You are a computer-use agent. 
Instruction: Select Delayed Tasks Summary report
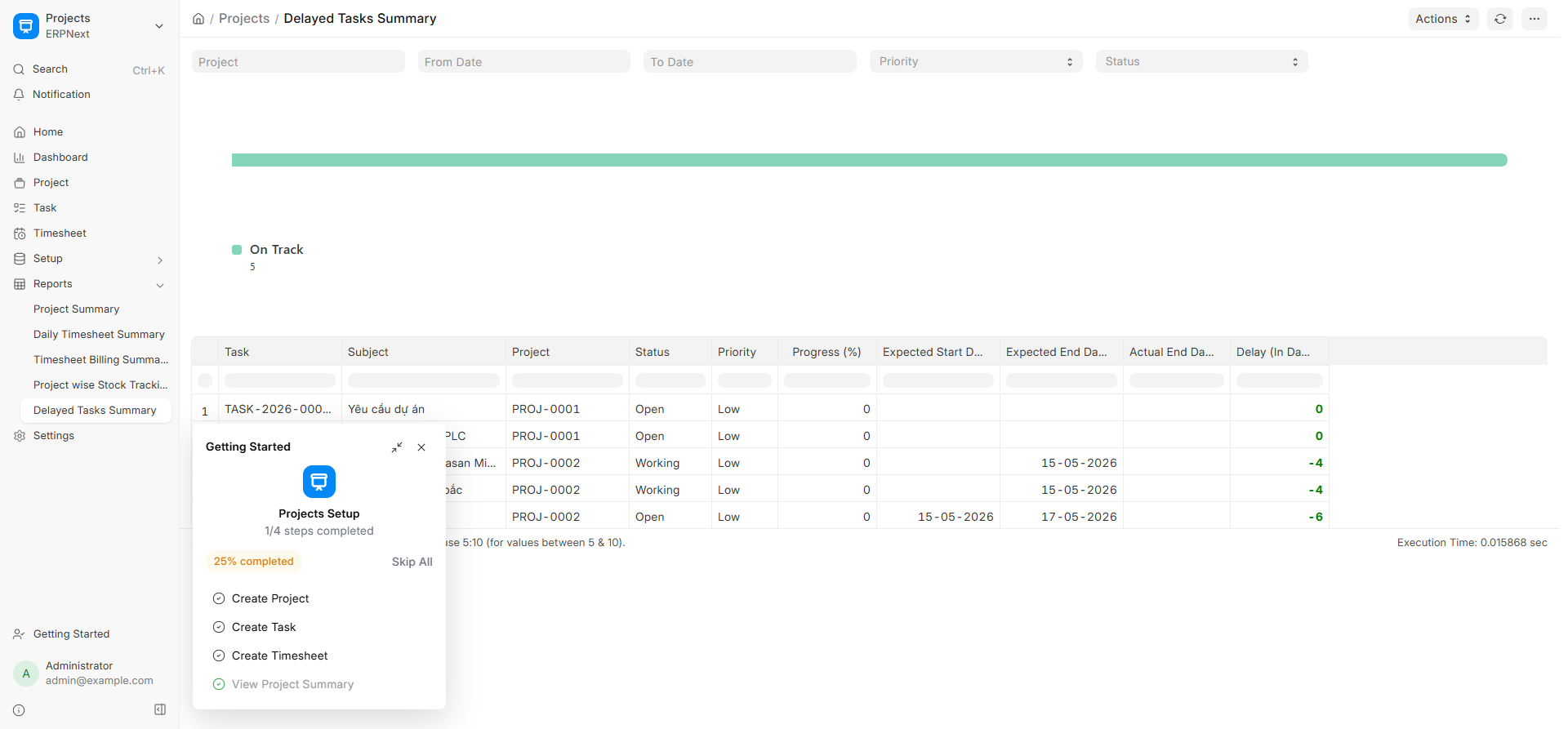(x=95, y=411)
